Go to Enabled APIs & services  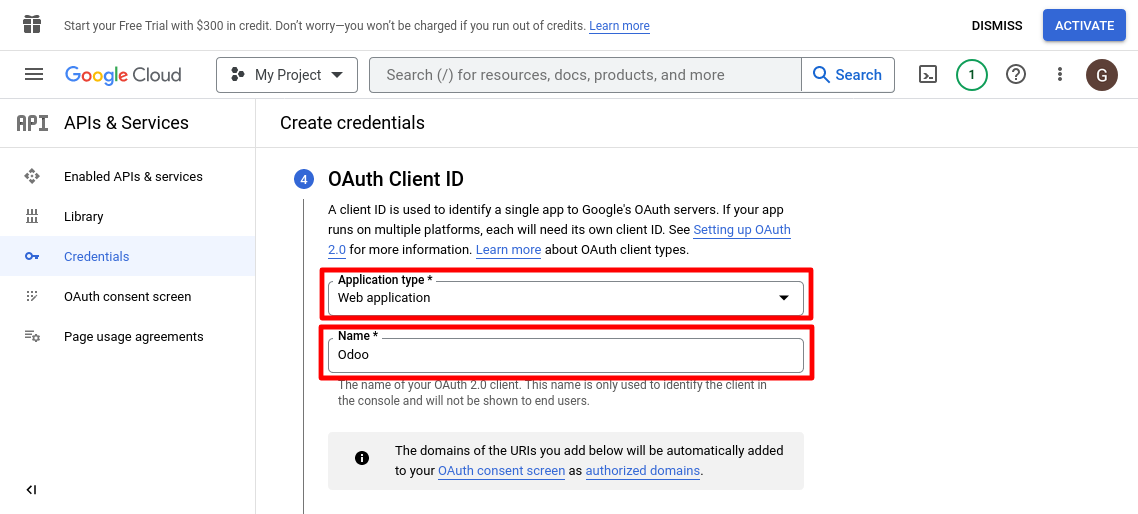coord(133,177)
